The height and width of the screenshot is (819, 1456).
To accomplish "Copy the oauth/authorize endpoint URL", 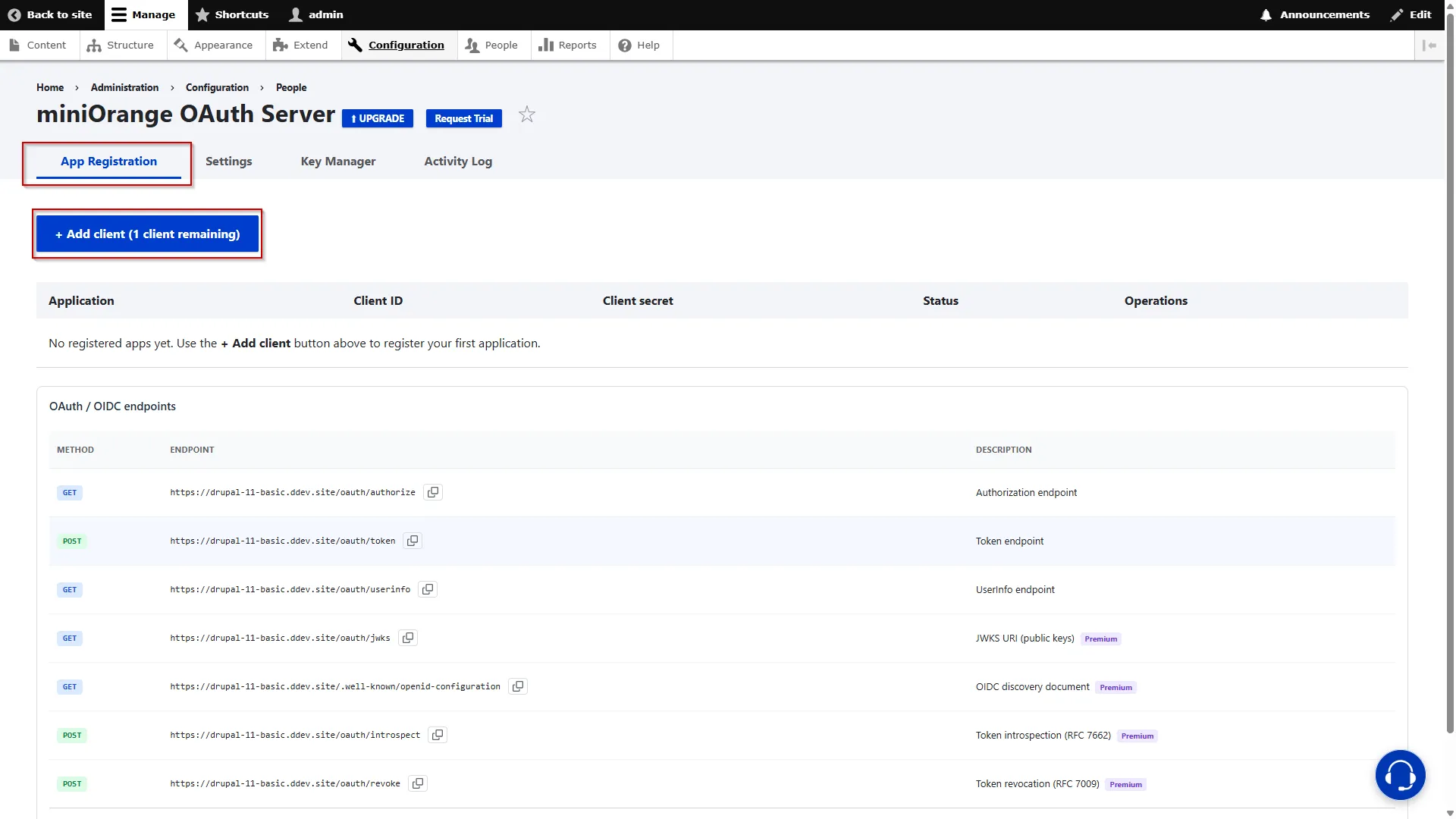I will (x=433, y=492).
